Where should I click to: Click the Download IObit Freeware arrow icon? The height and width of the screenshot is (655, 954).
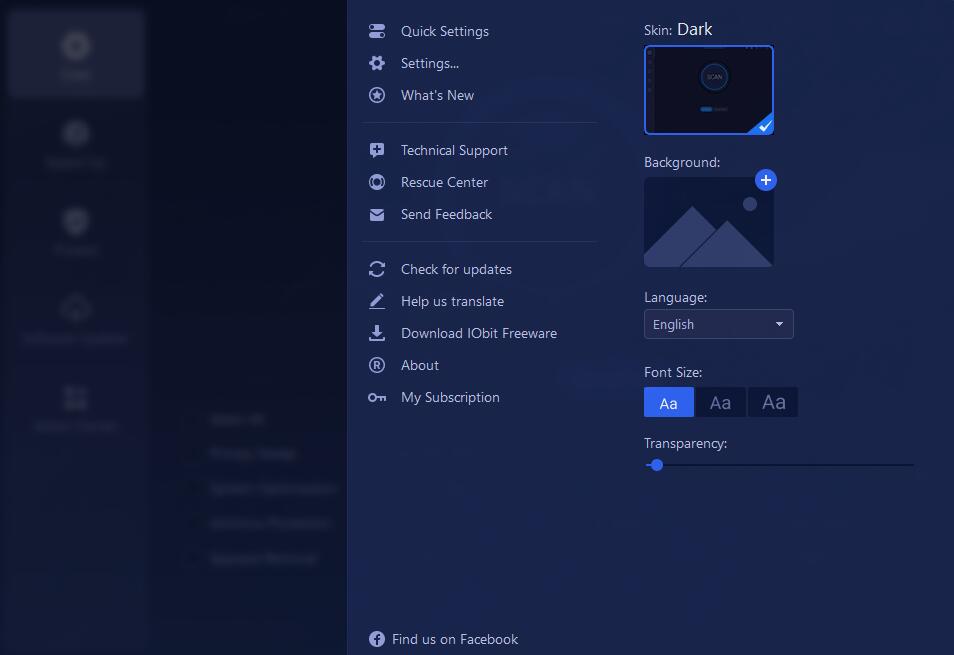pos(377,333)
